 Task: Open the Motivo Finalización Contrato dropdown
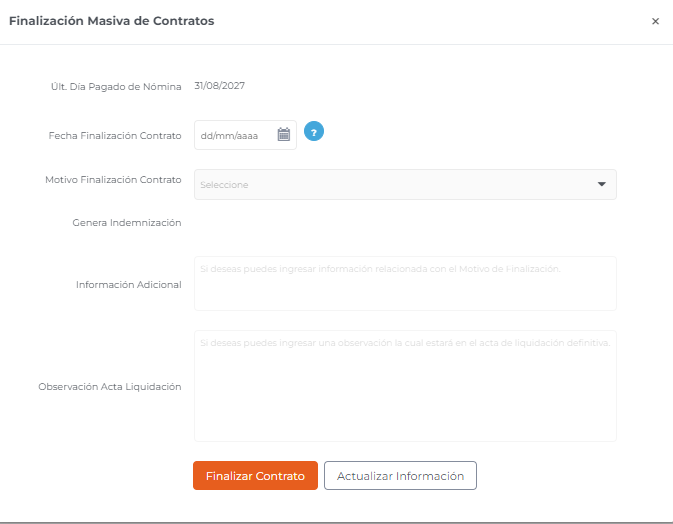click(x=405, y=185)
